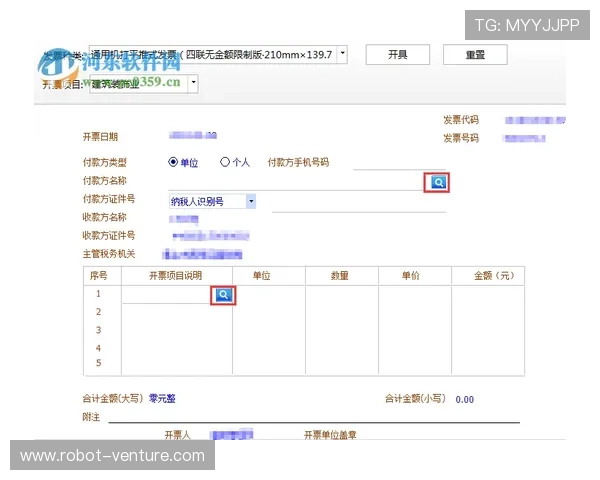Click search icon beside 付款方名称 field
600x480 pixels.
click(x=438, y=182)
